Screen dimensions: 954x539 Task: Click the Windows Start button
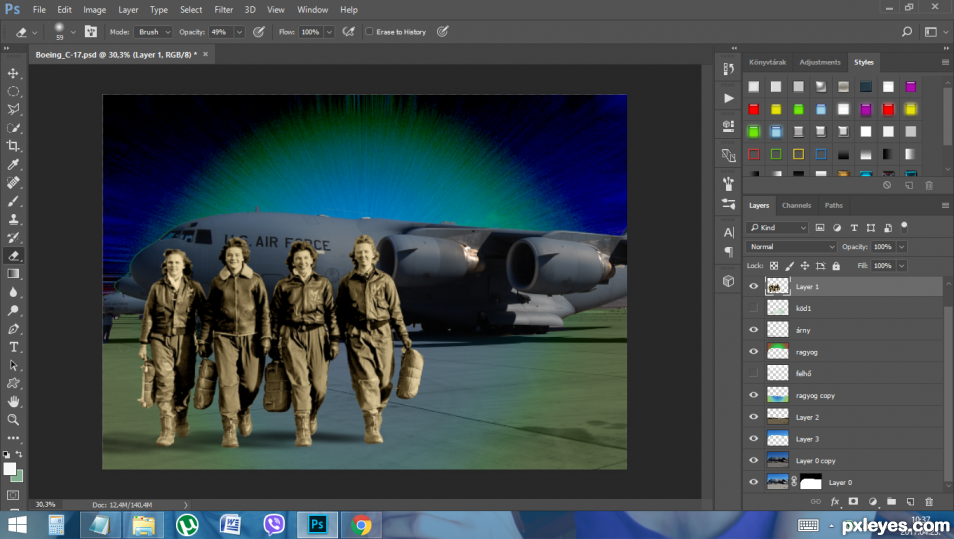coord(17,524)
